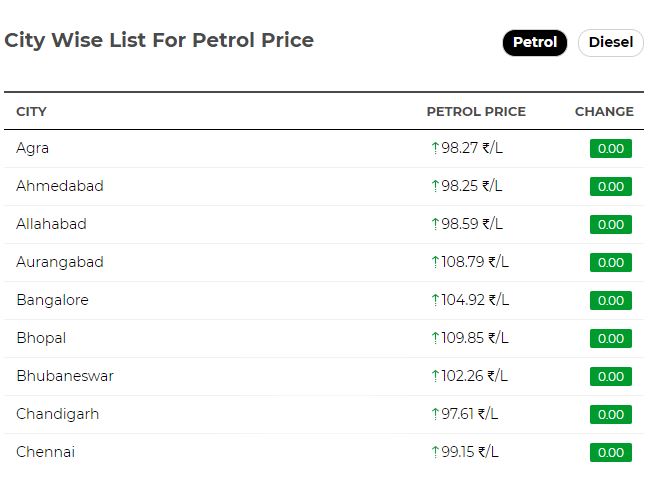Open the Chennai city link
This screenshot has width=660, height=486.
pyautogui.click(x=45, y=452)
